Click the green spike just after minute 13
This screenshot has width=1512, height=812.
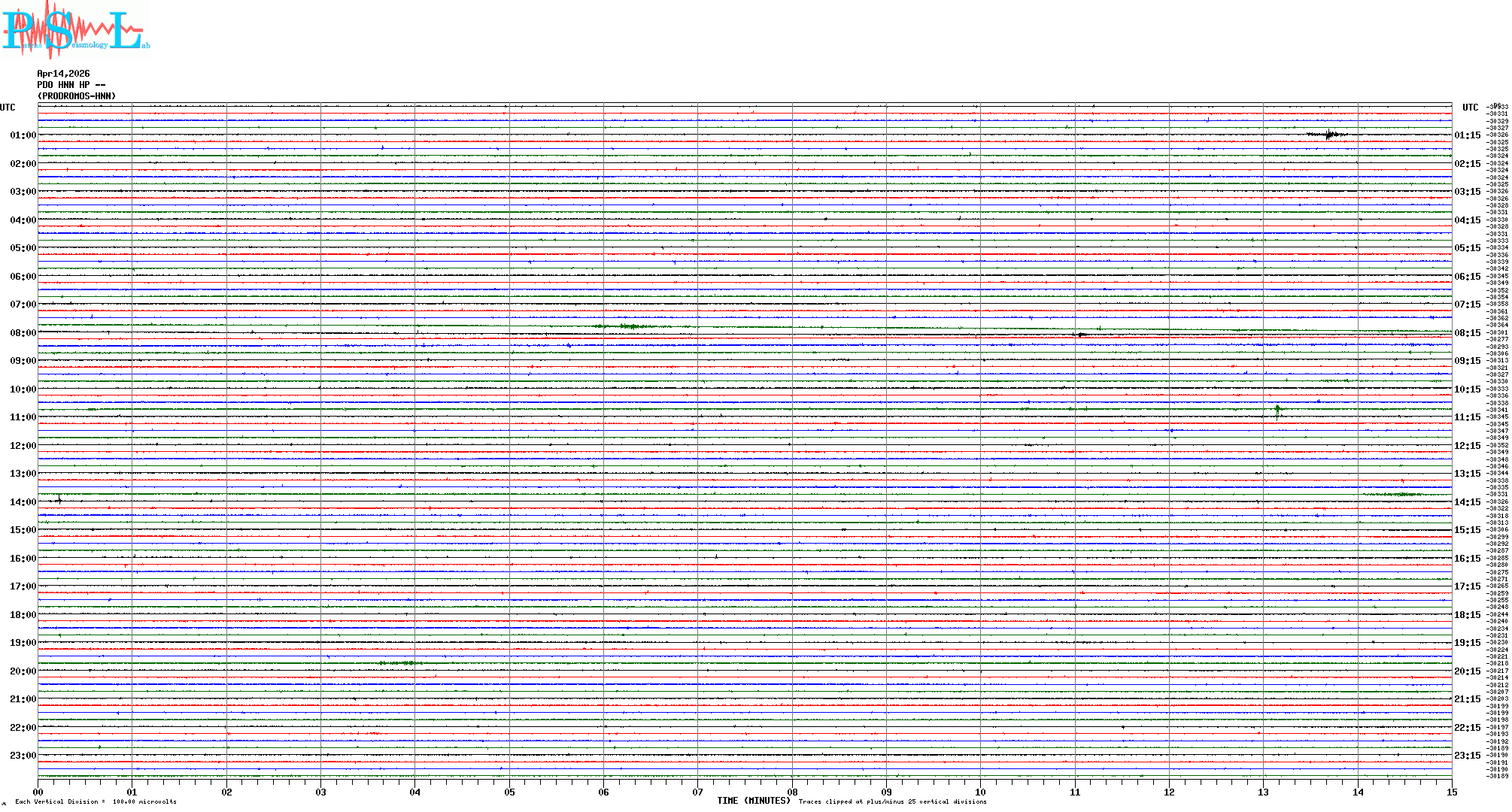tap(1277, 410)
